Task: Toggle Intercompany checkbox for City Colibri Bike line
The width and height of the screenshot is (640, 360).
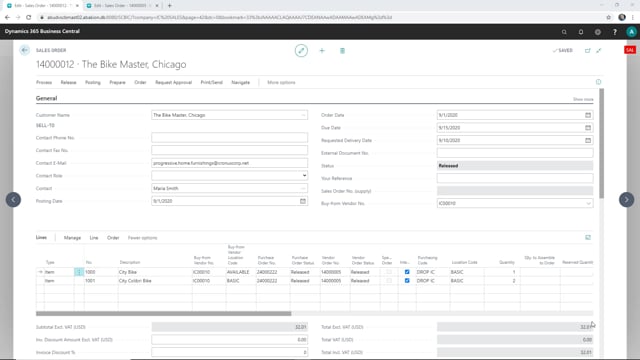Action: (407, 281)
